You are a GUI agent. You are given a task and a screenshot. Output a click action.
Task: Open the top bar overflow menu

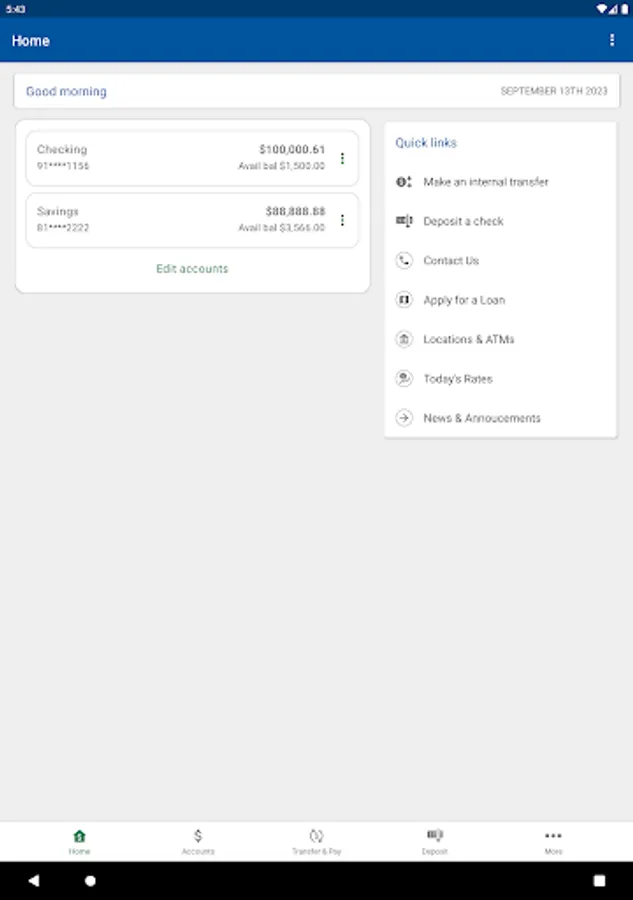click(612, 40)
